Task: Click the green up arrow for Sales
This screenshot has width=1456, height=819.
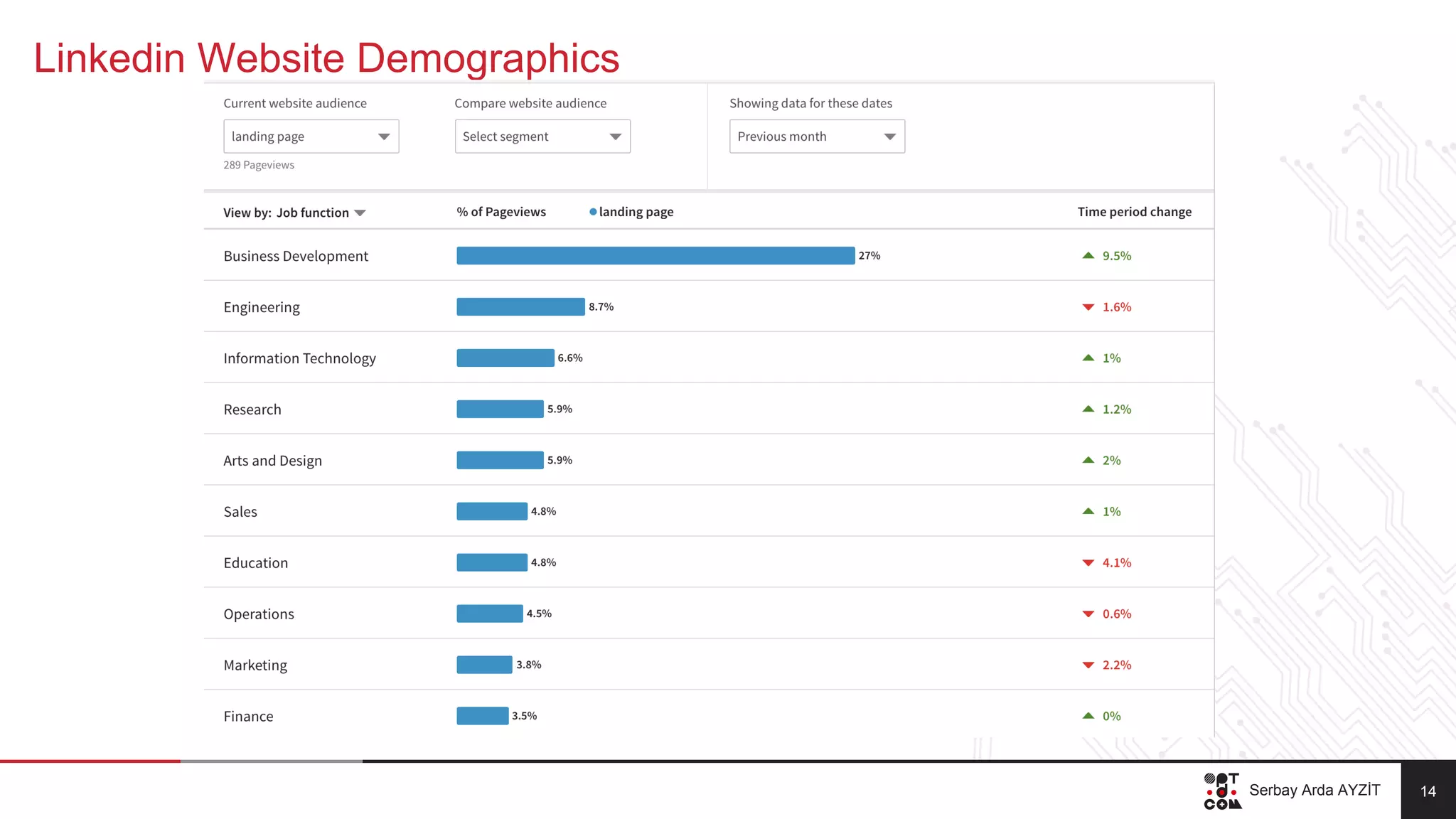Action: pyautogui.click(x=1088, y=511)
